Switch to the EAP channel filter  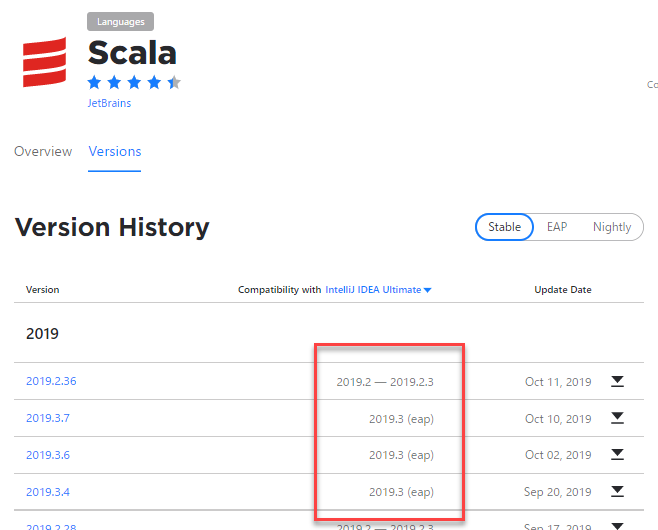click(x=557, y=227)
